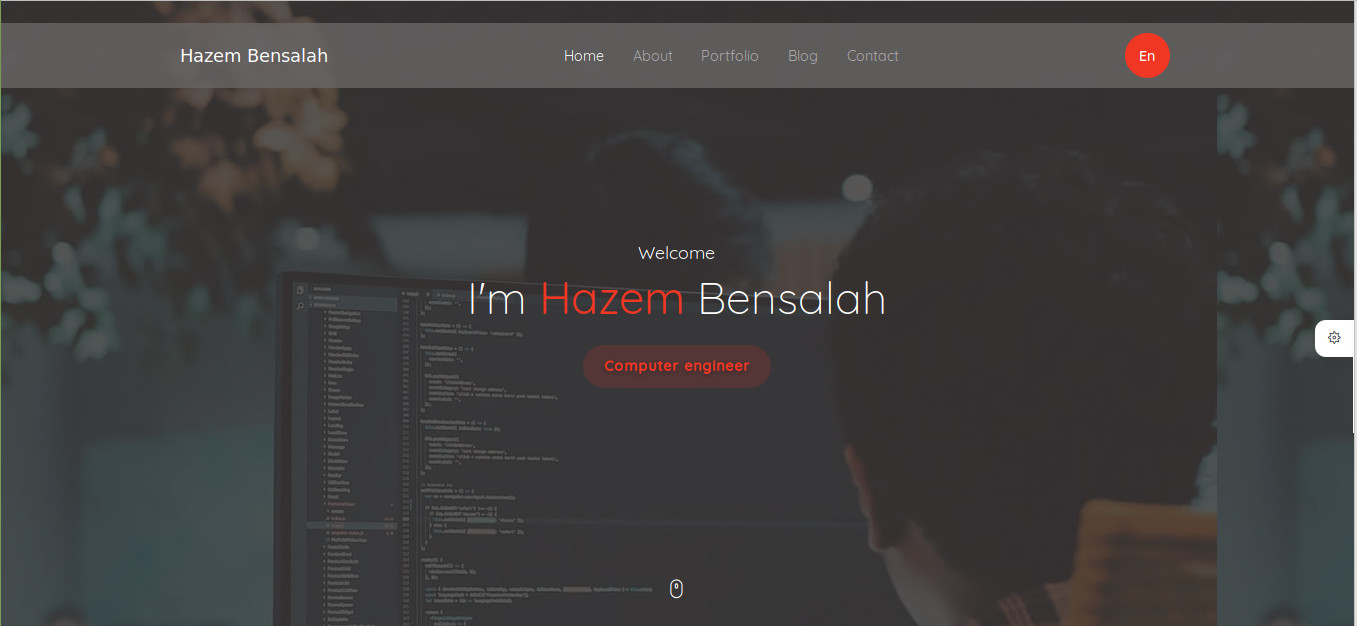Jump to the Contact section
The width and height of the screenshot is (1357, 626).
(x=873, y=56)
